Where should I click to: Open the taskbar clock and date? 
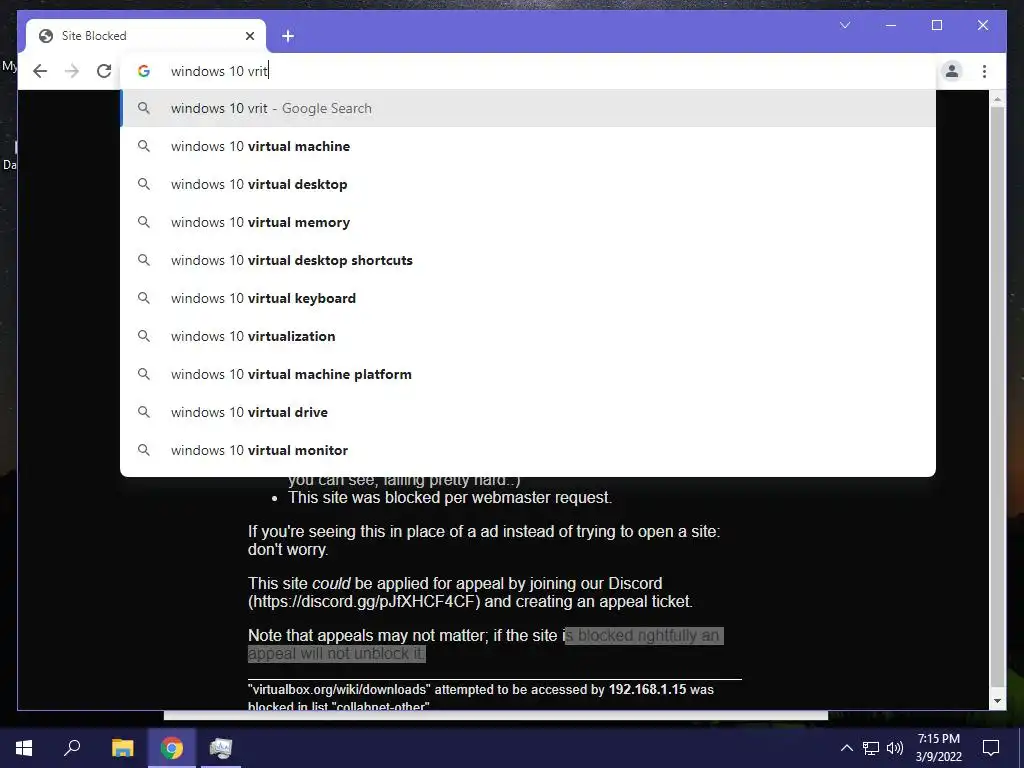tap(938, 748)
